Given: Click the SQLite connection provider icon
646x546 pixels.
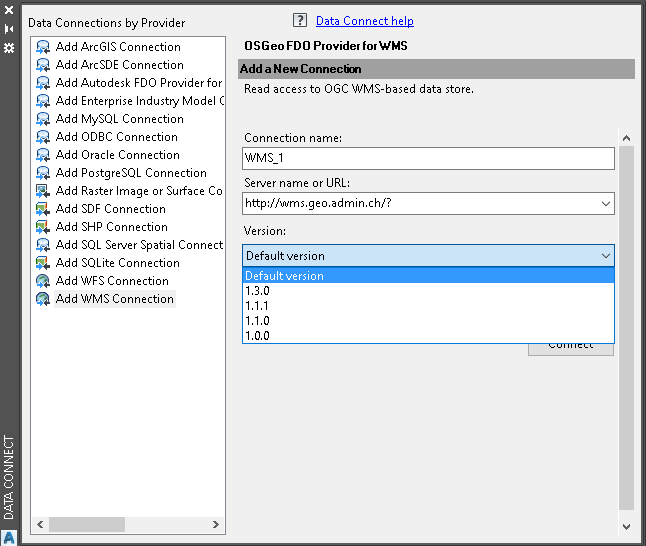Looking at the screenshot, I should [43, 263].
